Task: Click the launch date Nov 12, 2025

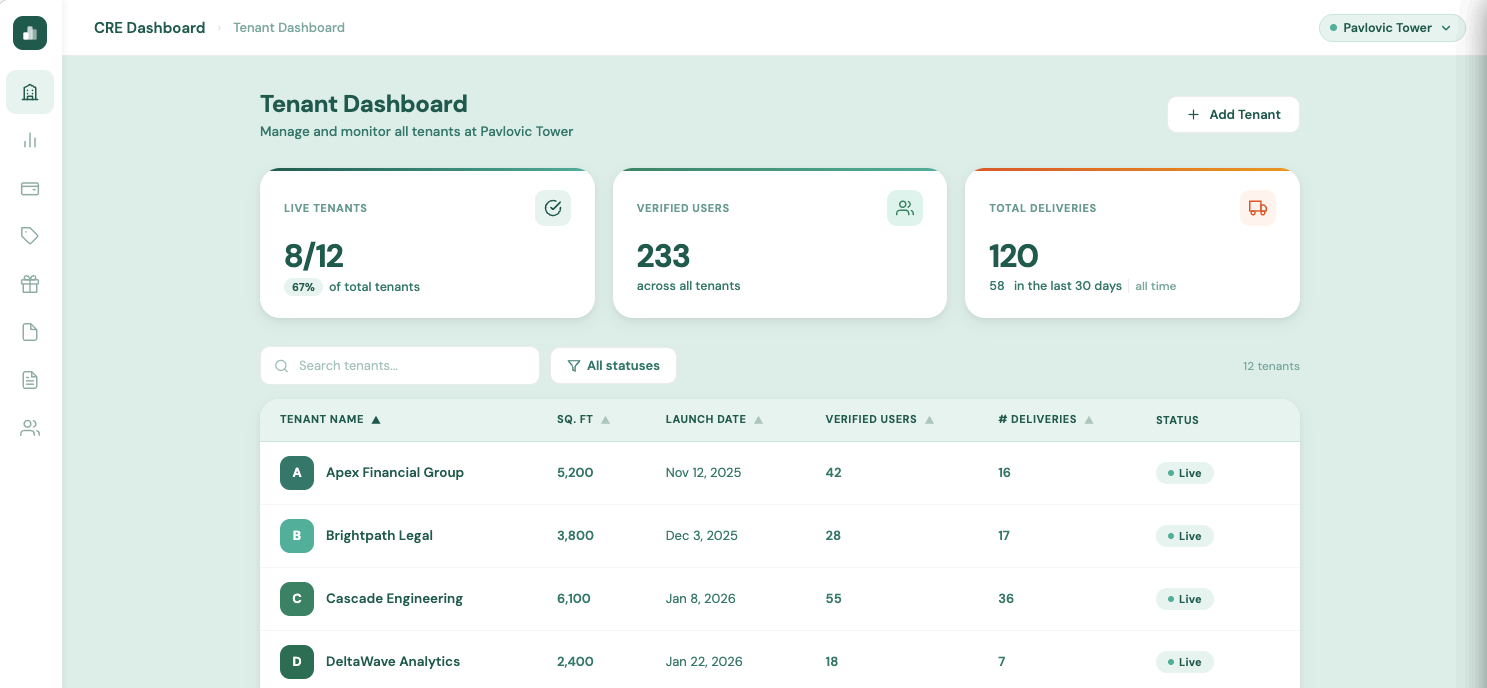Action: coord(703,473)
